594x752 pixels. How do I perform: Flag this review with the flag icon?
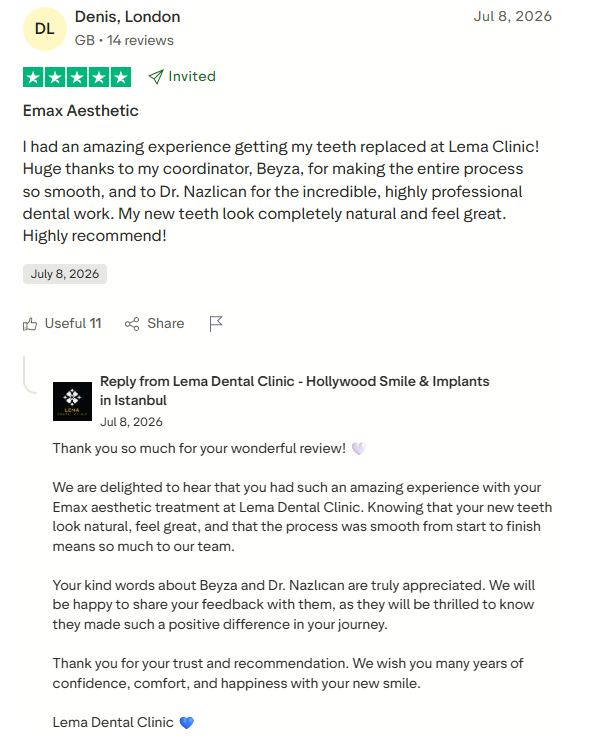[216, 324]
